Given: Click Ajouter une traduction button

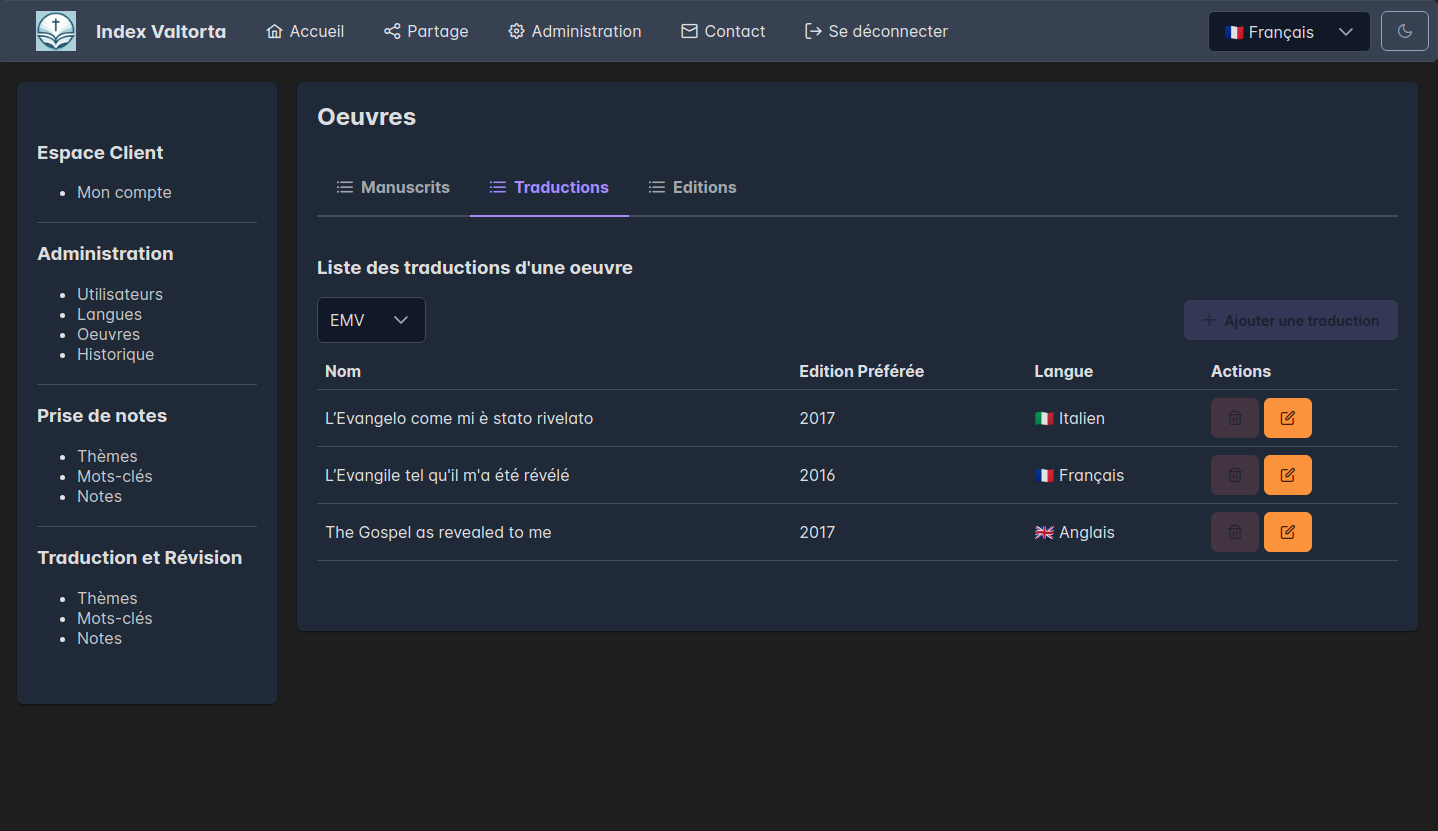Looking at the screenshot, I should (x=1290, y=320).
